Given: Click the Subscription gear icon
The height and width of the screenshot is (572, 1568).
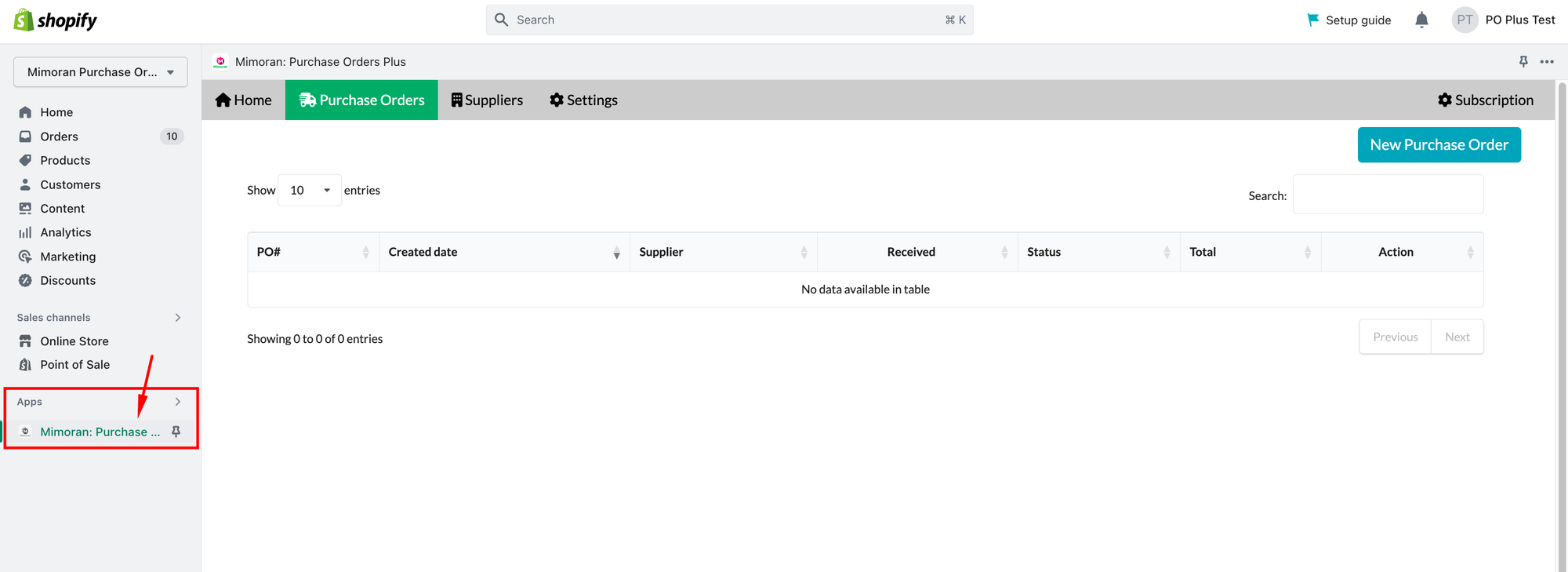Looking at the screenshot, I should (x=1445, y=100).
